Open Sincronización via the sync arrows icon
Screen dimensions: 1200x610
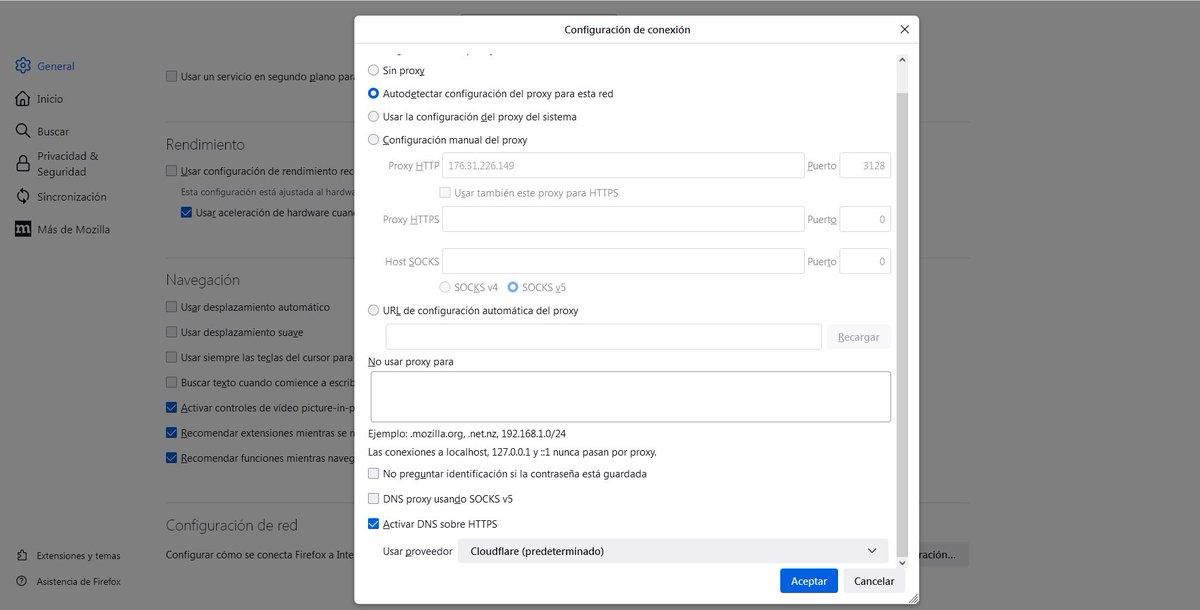pyautogui.click(x=23, y=197)
